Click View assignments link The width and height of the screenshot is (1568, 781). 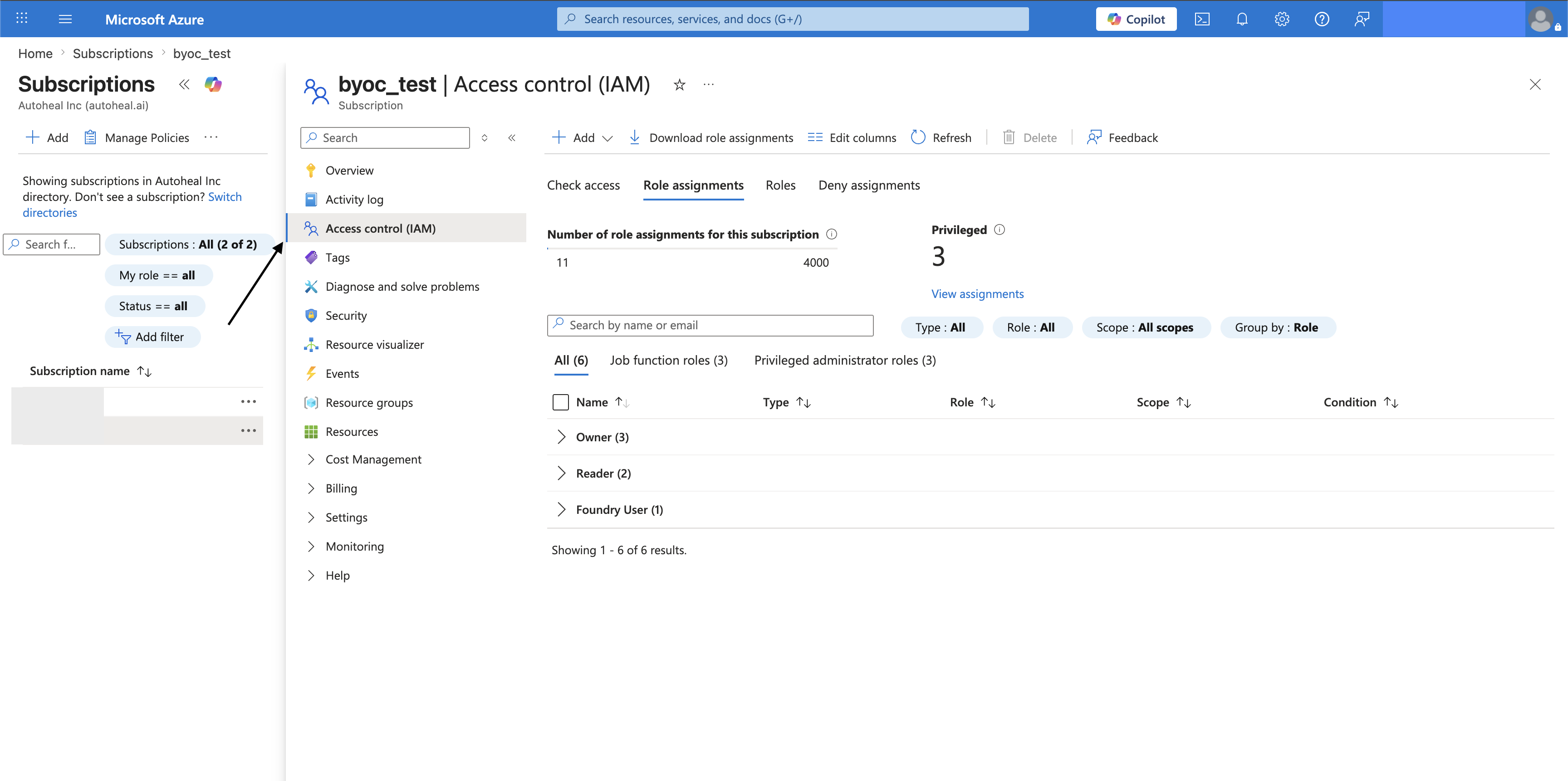(x=978, y=294)
